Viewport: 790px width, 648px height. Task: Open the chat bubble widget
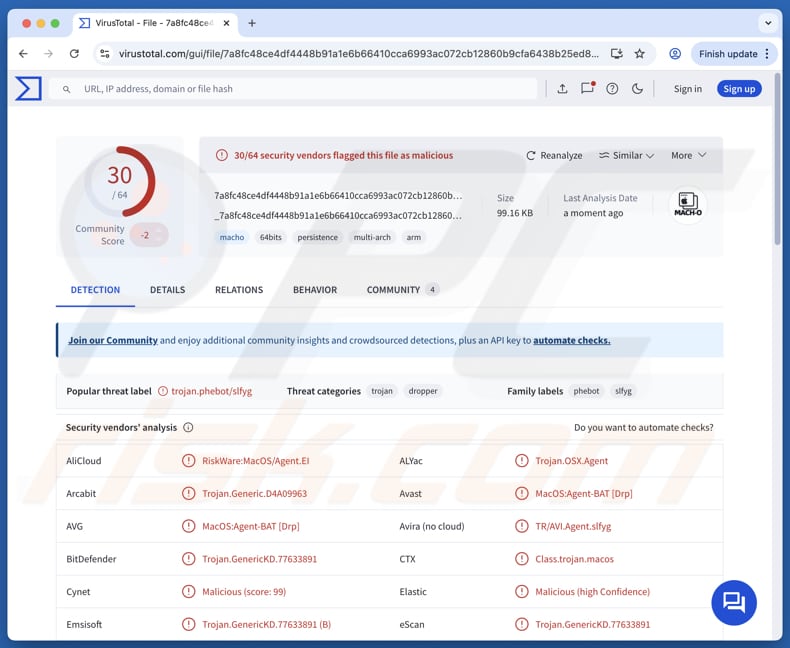tap(734, 602)
